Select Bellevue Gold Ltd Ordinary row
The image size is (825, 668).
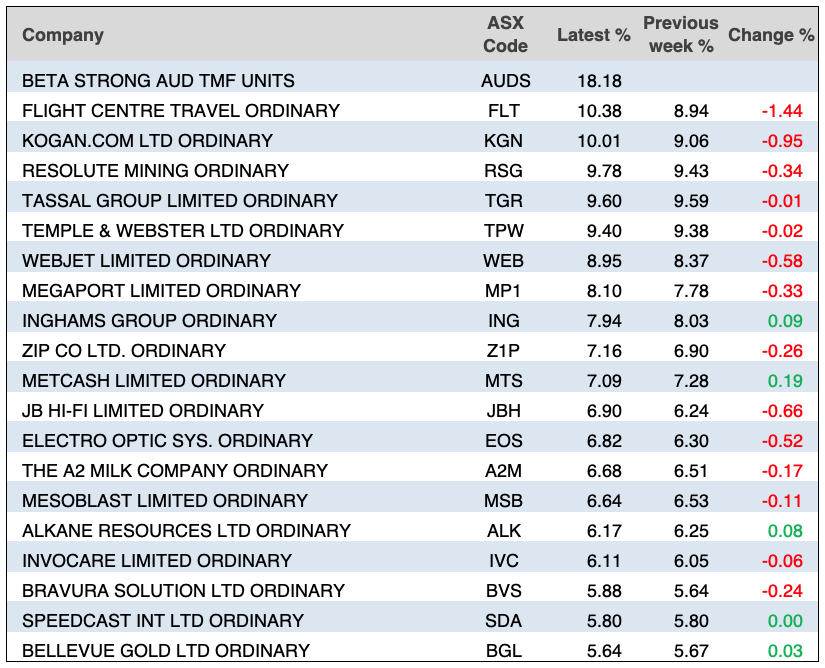click(168, 651)
